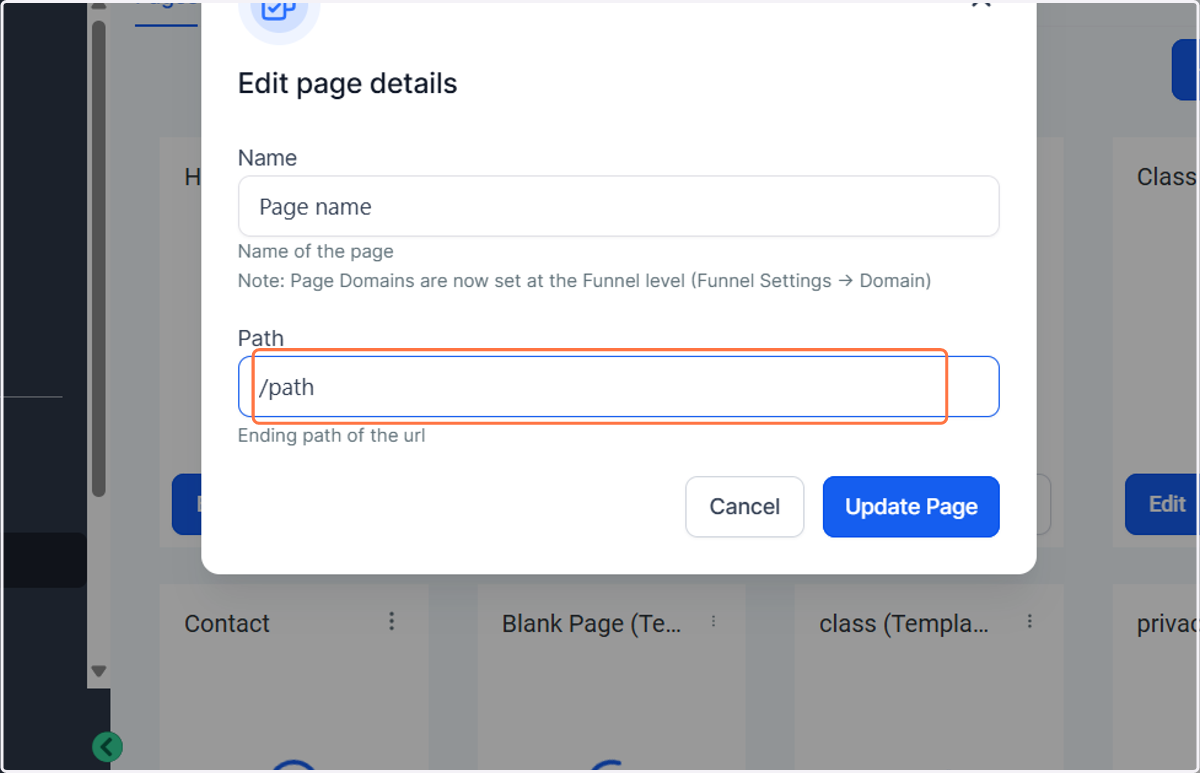Click the underlined Pages tab at top
Screen dimensions: 1200x773
(166, 8)
